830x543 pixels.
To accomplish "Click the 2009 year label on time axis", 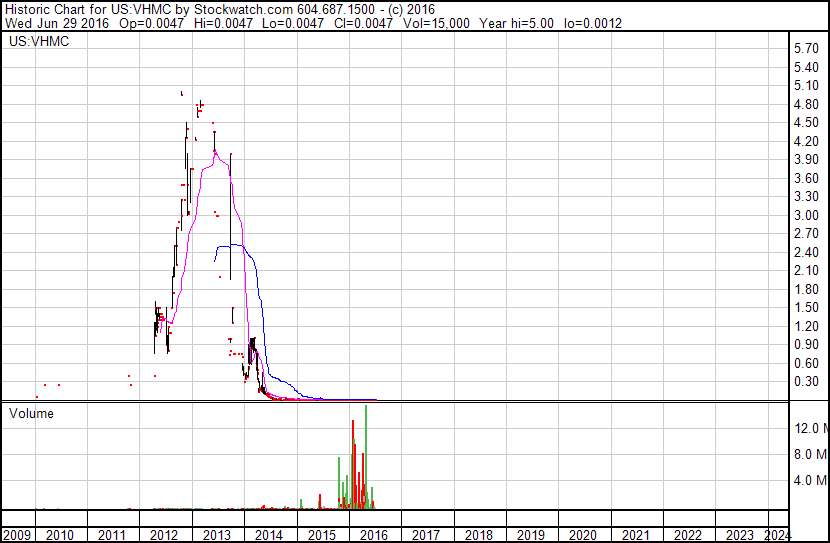I will tap(17, 535).
